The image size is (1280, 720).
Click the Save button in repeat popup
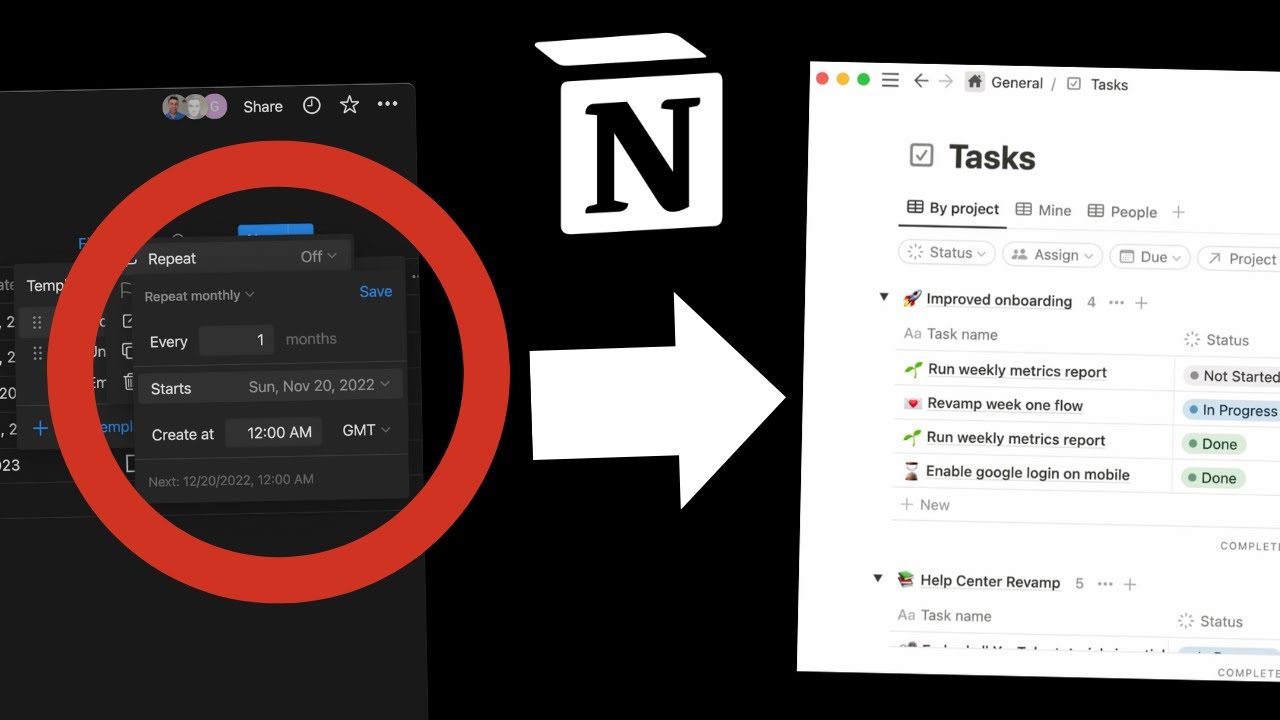pos(376,291)
